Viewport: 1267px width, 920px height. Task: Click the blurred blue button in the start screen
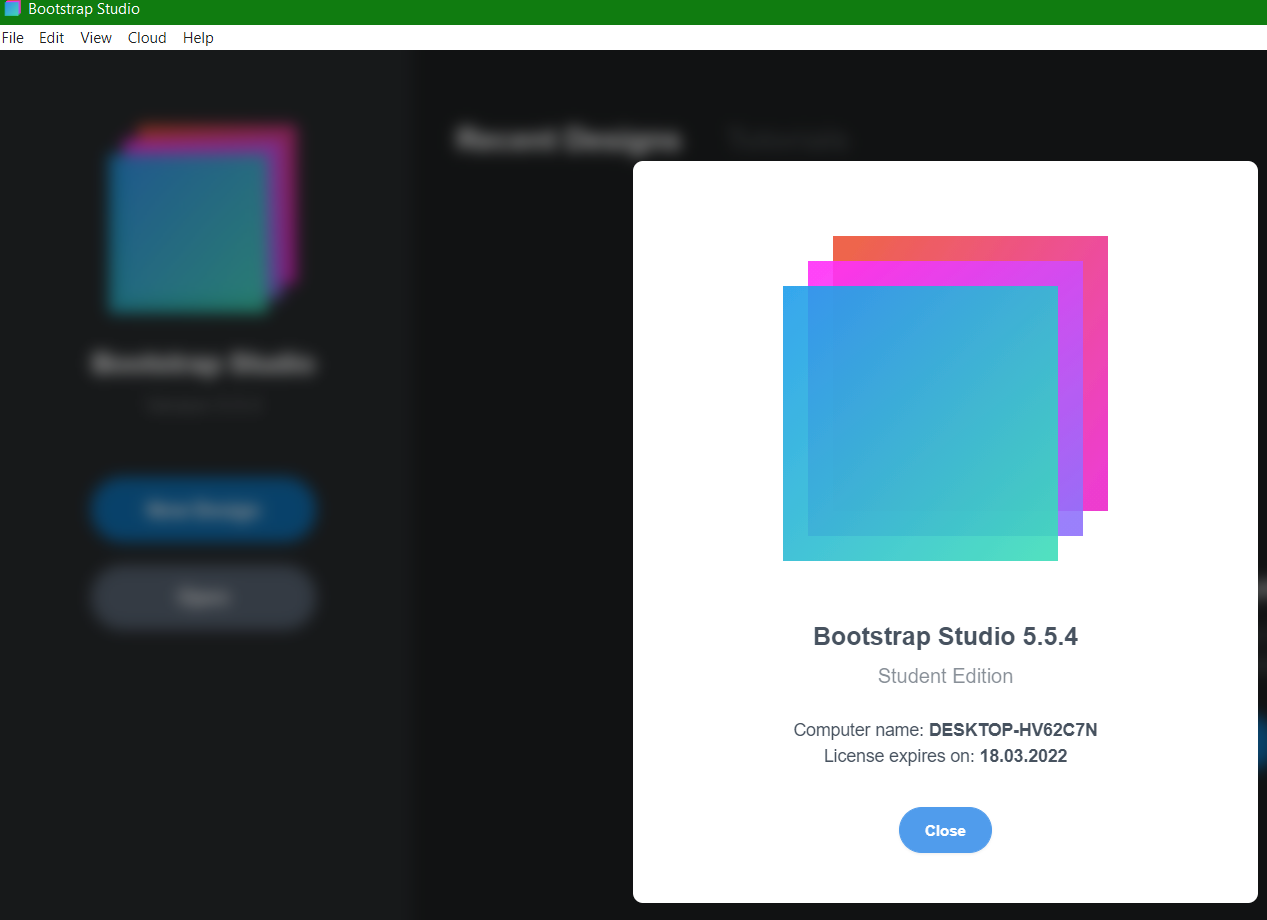(x=203, y=510)
